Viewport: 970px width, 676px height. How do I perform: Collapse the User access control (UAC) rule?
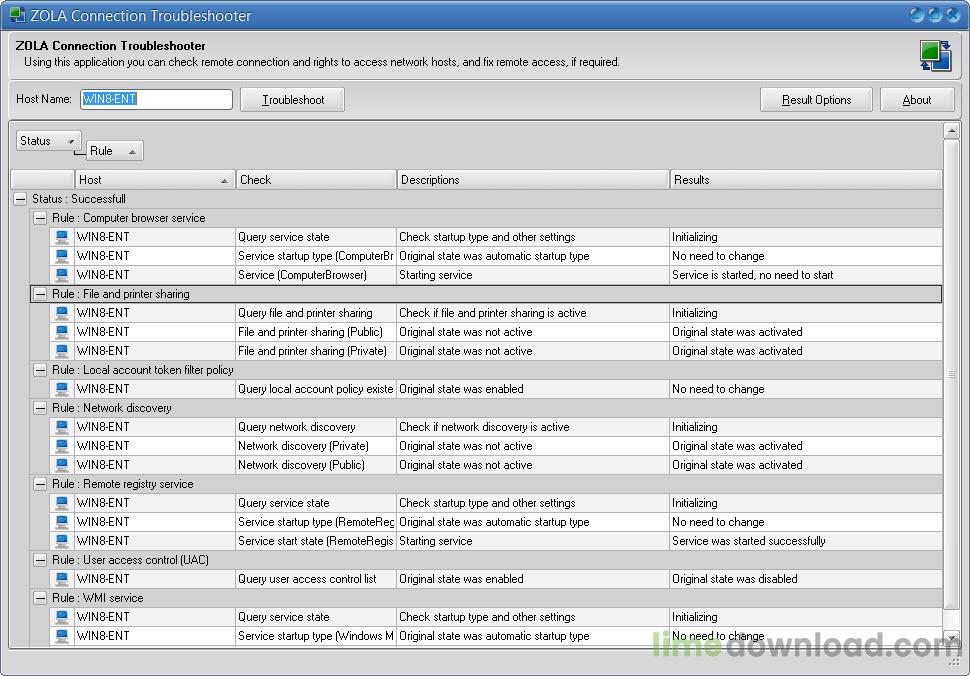click(40, 560)
